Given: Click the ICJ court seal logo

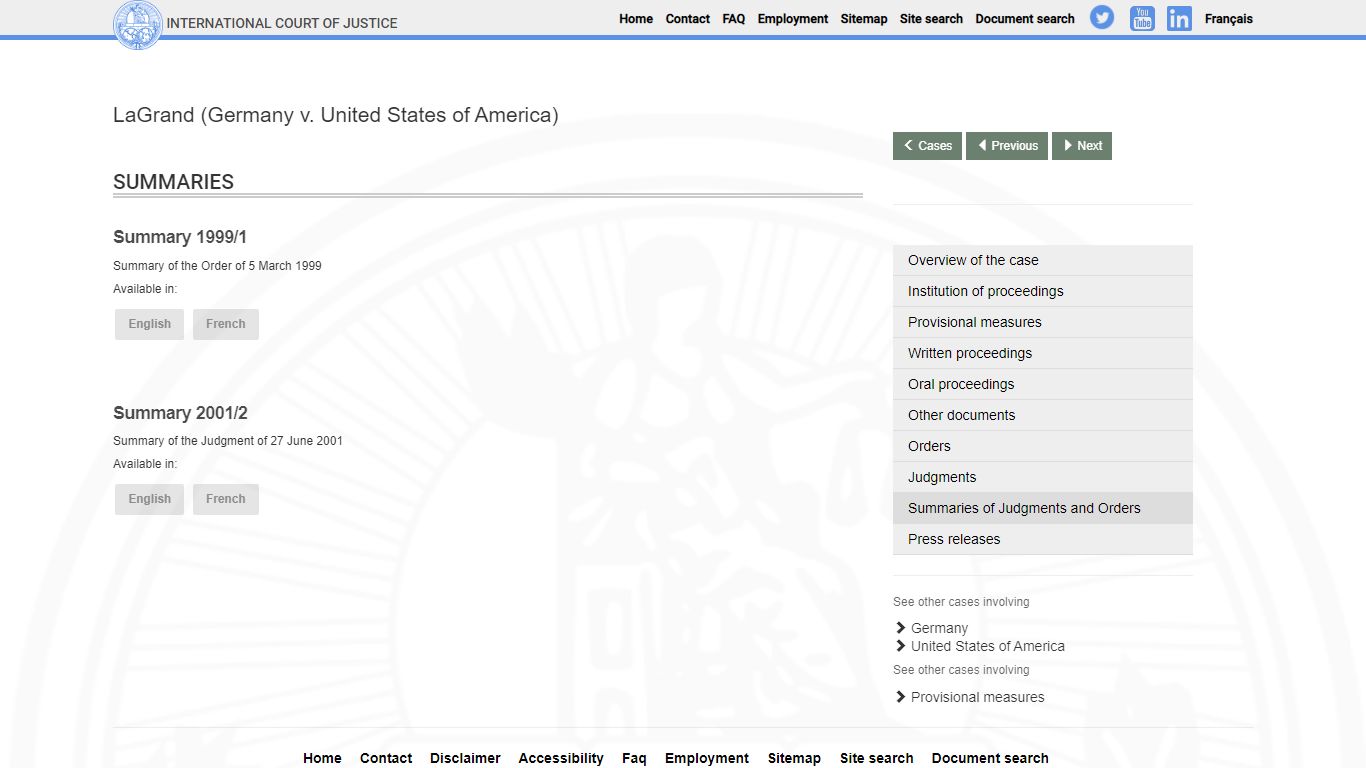Looking at the screenshot, I should point(138,25).
